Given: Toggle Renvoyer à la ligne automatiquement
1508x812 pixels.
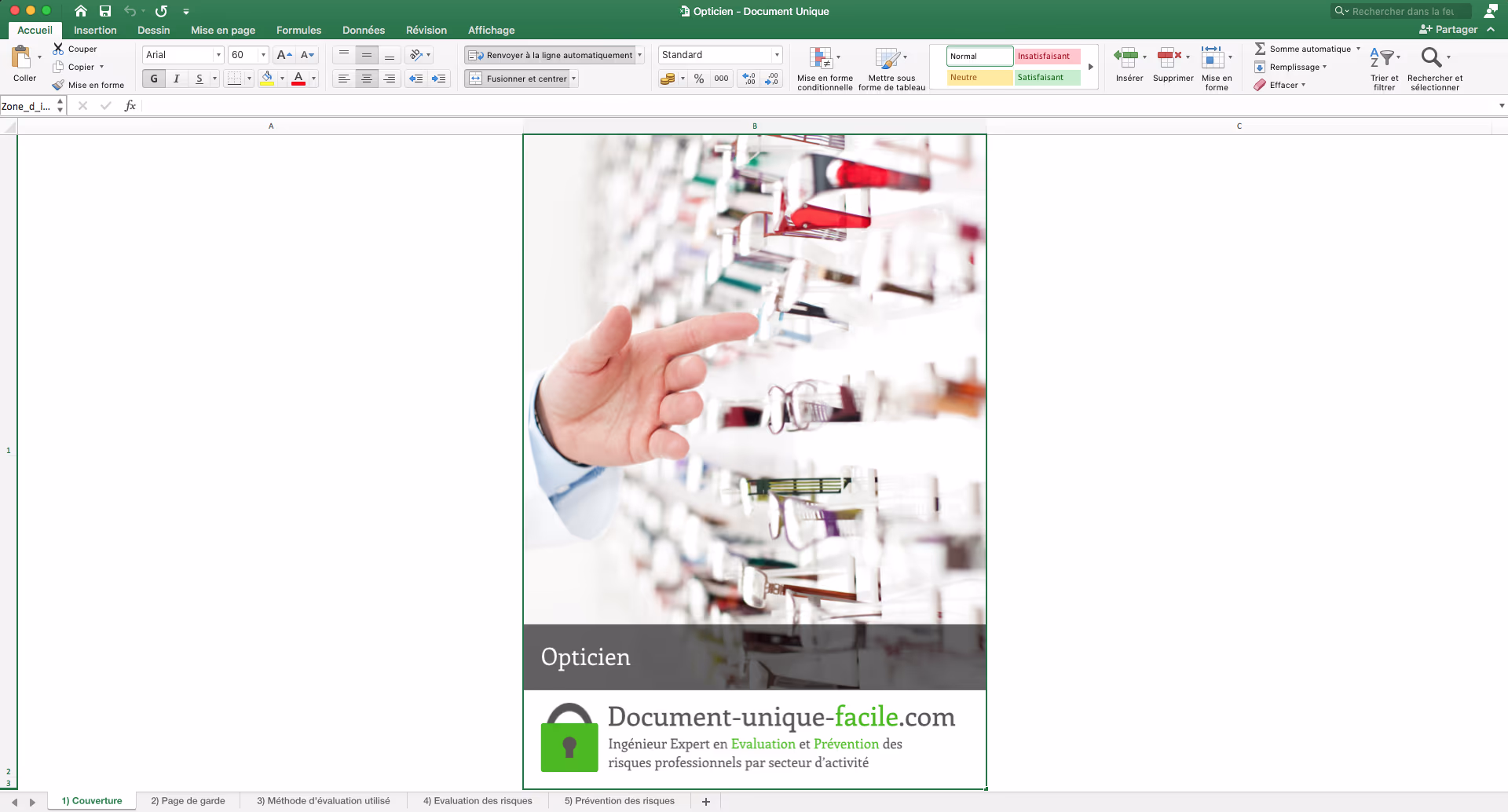Looking at the screenshot, I should pyautogui.click(x=551, y=55).
